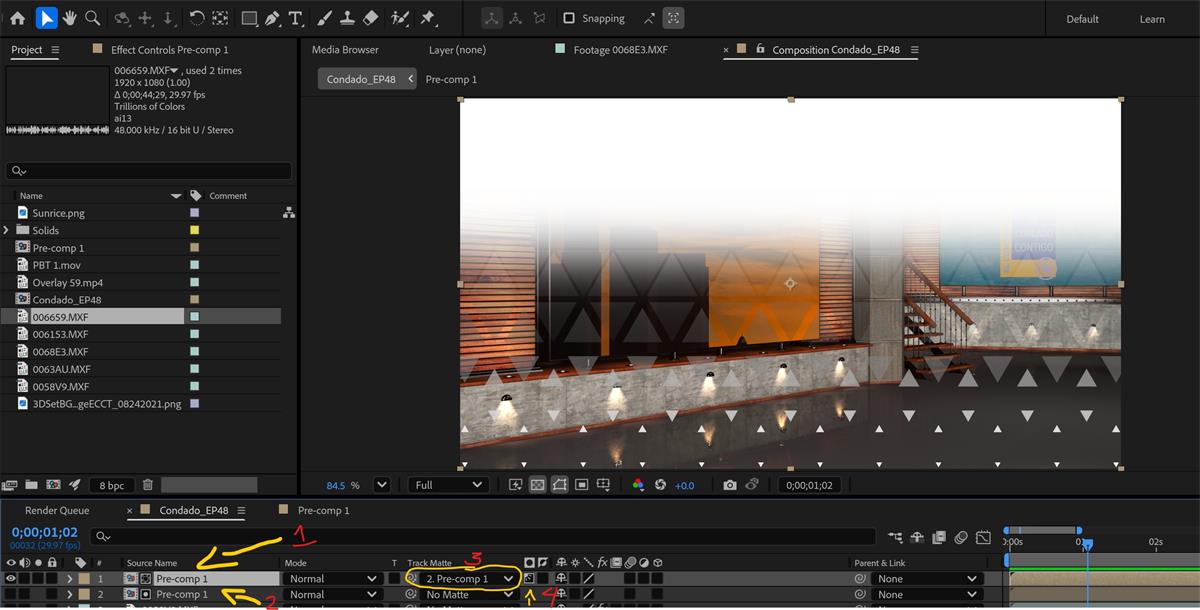Select the Eraser tool
Screen dimensions: 1200x610
pos(370,18)
